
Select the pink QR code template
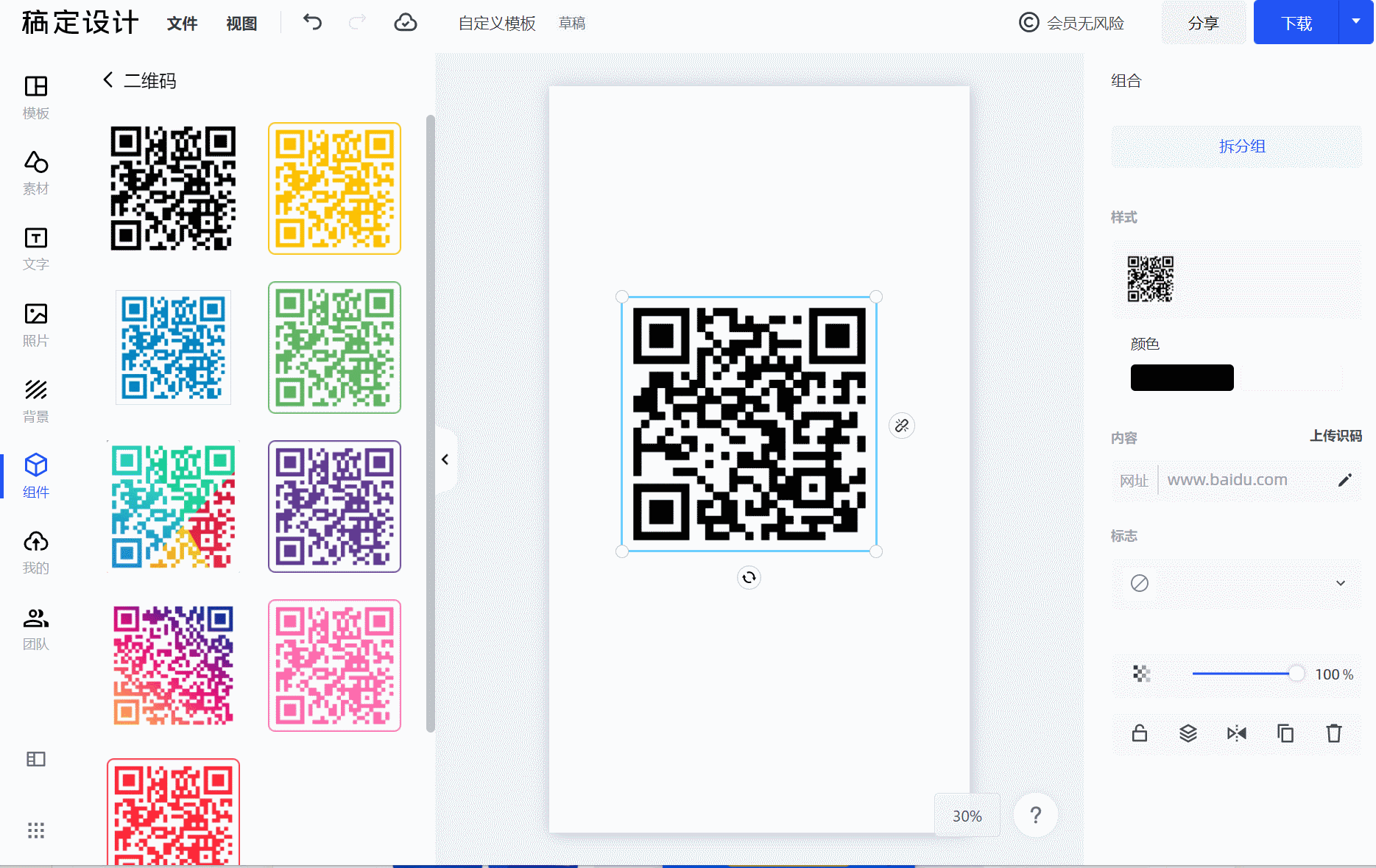pos(334,666)
